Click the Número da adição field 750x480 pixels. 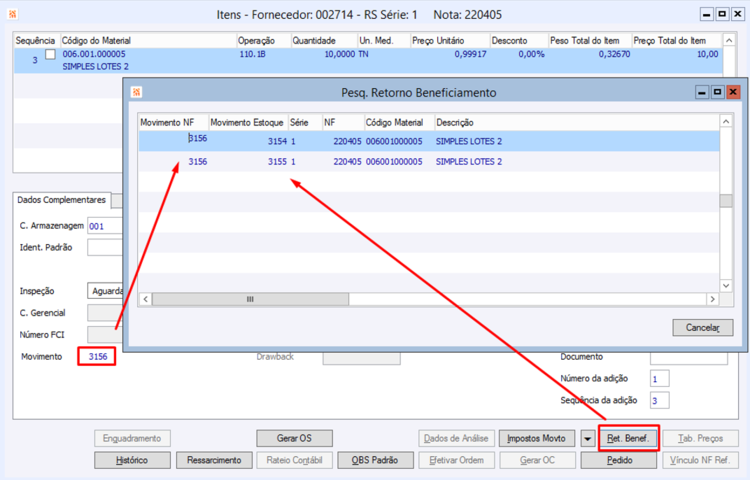pyautogui.click(x=660, y=378)
